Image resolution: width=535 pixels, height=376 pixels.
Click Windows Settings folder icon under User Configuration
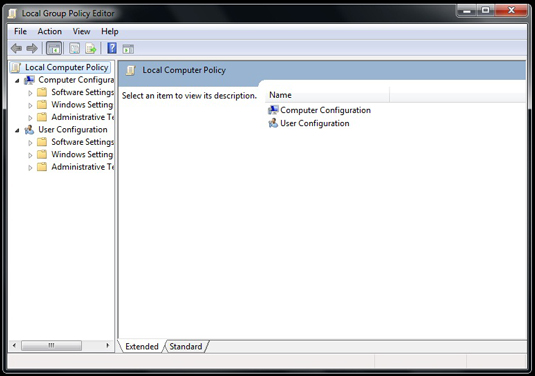pyautogui.click(x=42, y=154)
